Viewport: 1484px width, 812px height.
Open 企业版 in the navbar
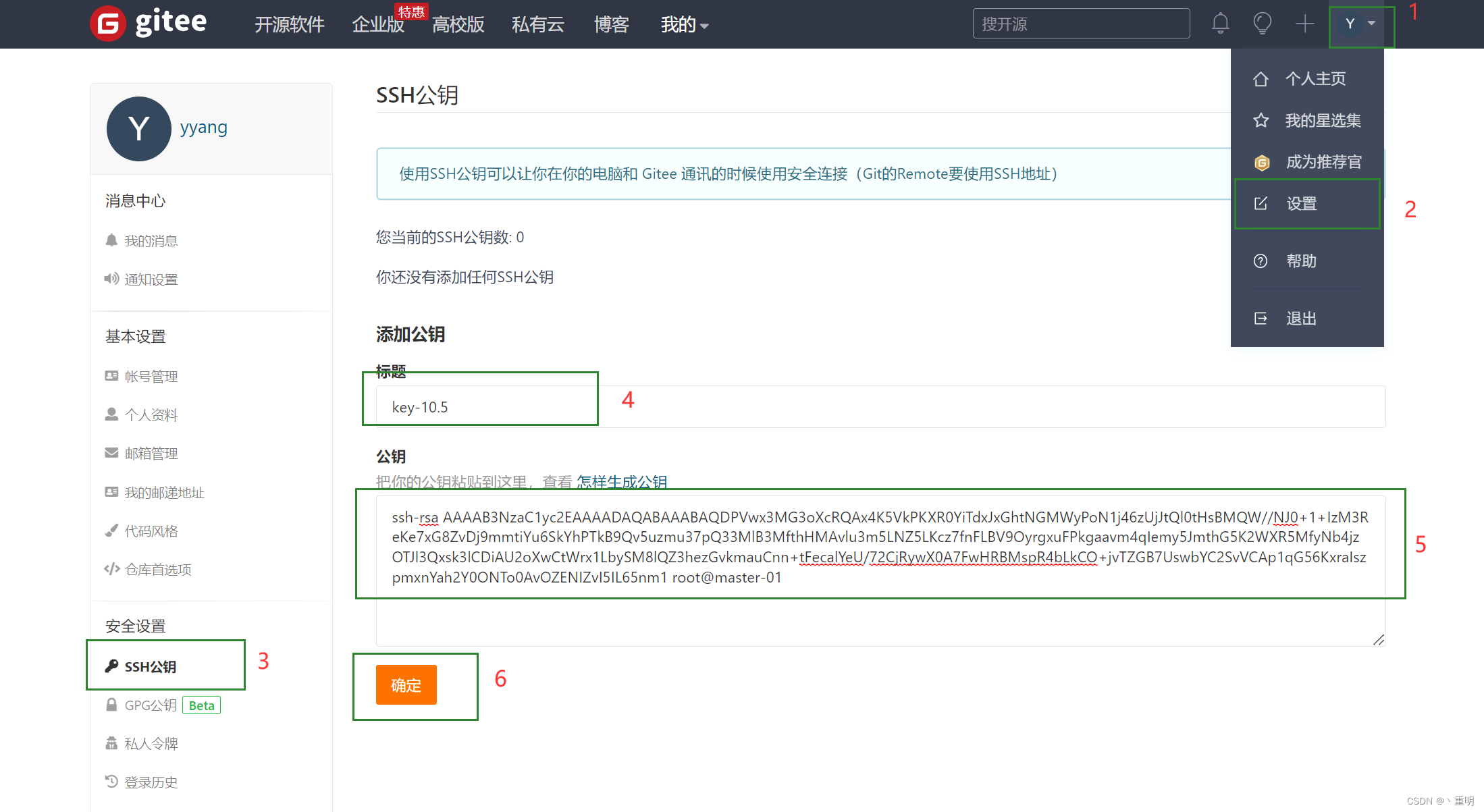click(378, 25)
